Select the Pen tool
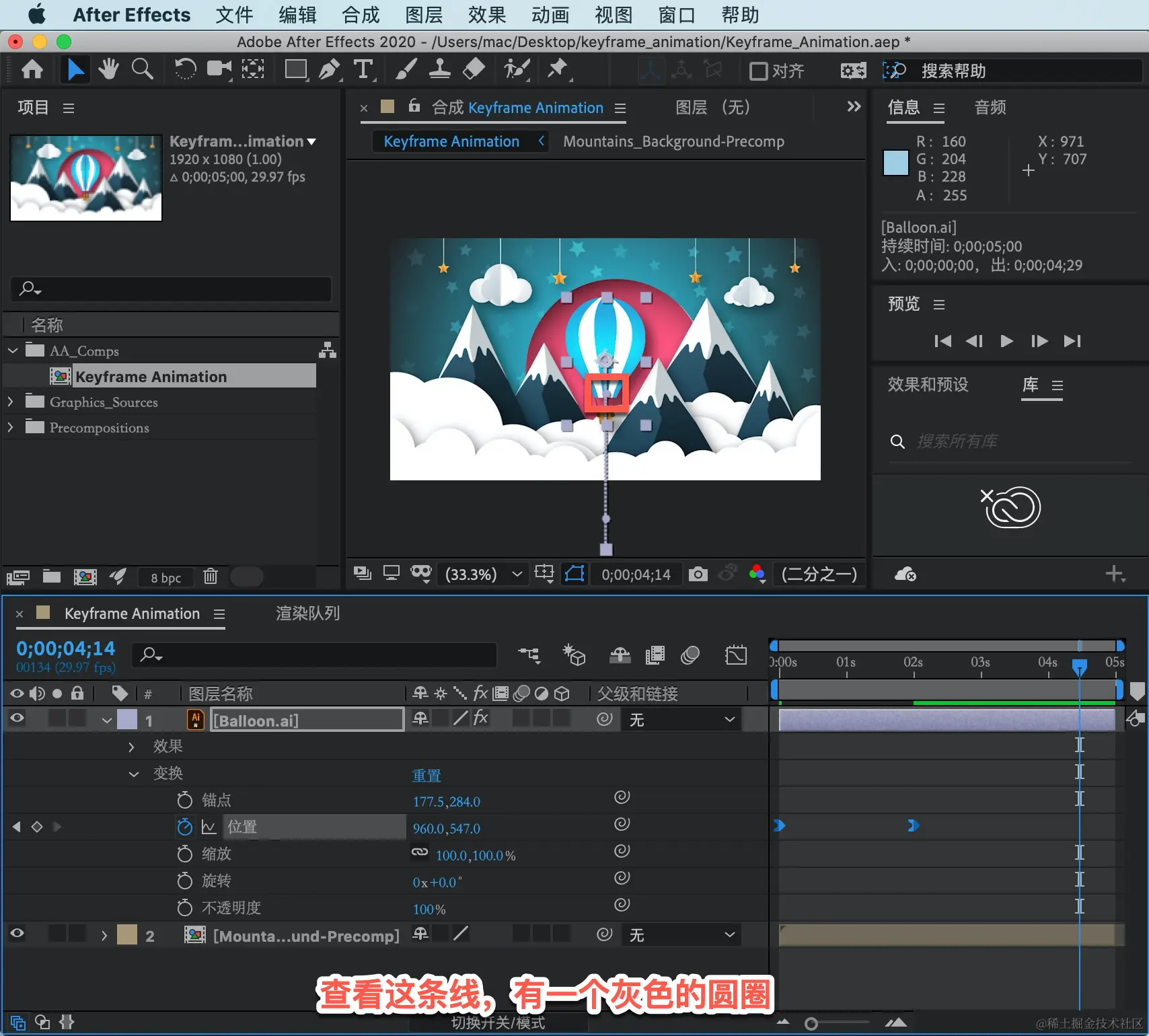1149x1036 pixels. (329, 69)
